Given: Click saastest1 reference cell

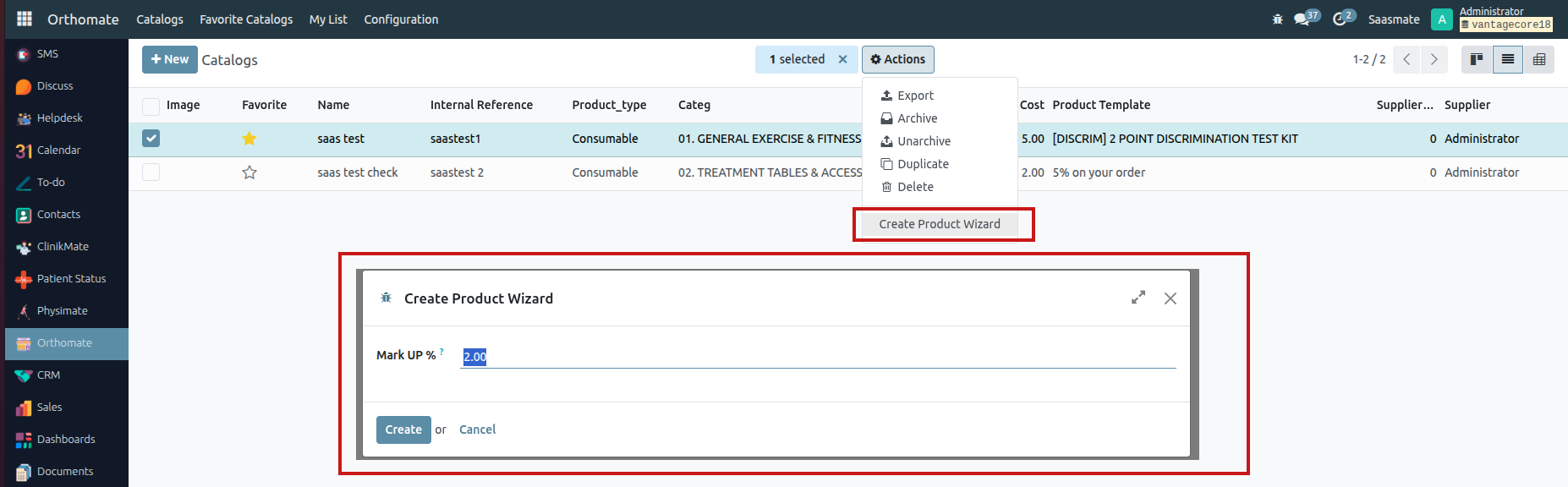Looking at the screenshot, I should (x=455, y=139).
